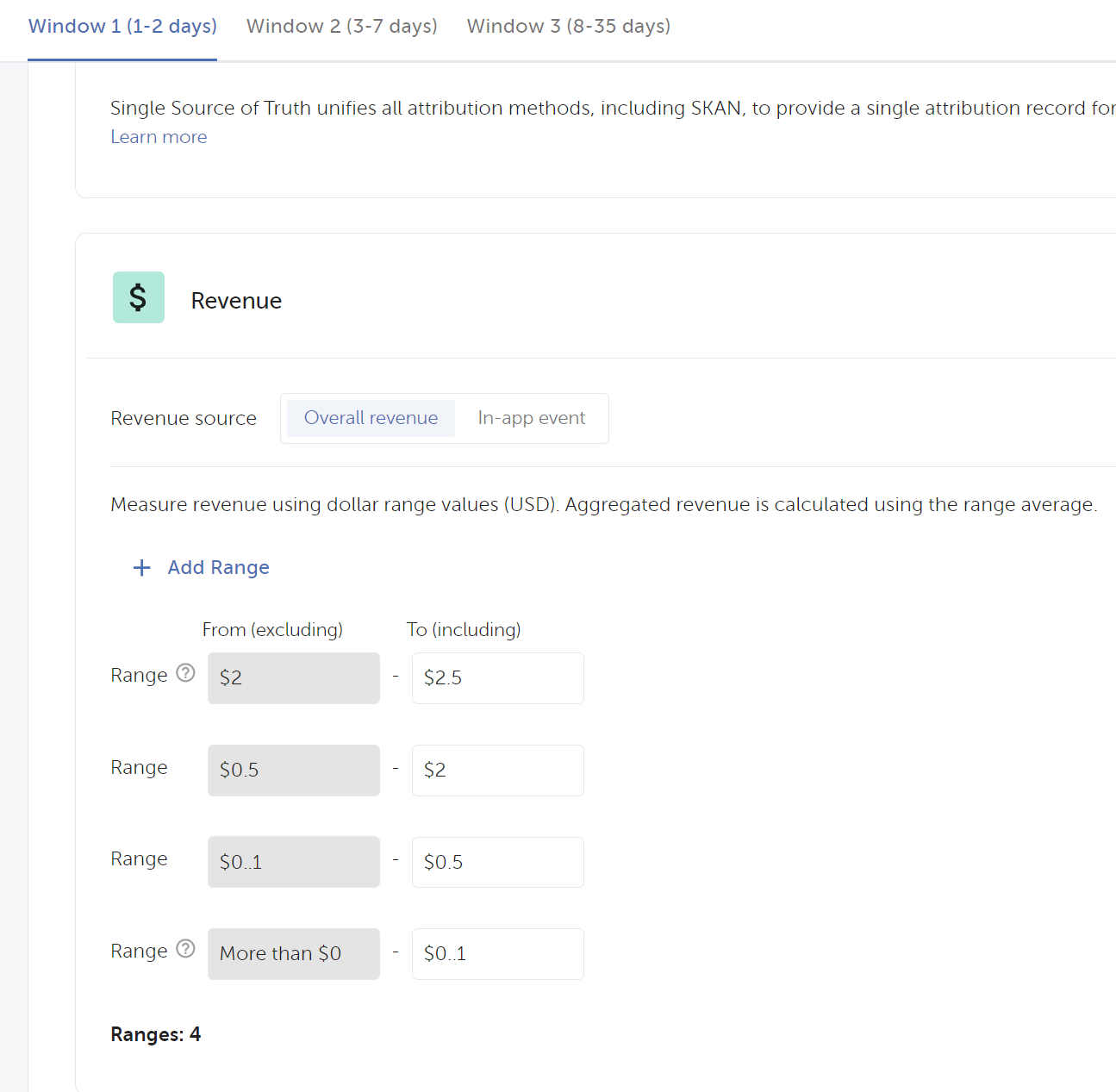The height and width of the screenshot is (1092, 1116).
Task: Click the To field showing $0.5 in third range
Action: tap(497, 862)
